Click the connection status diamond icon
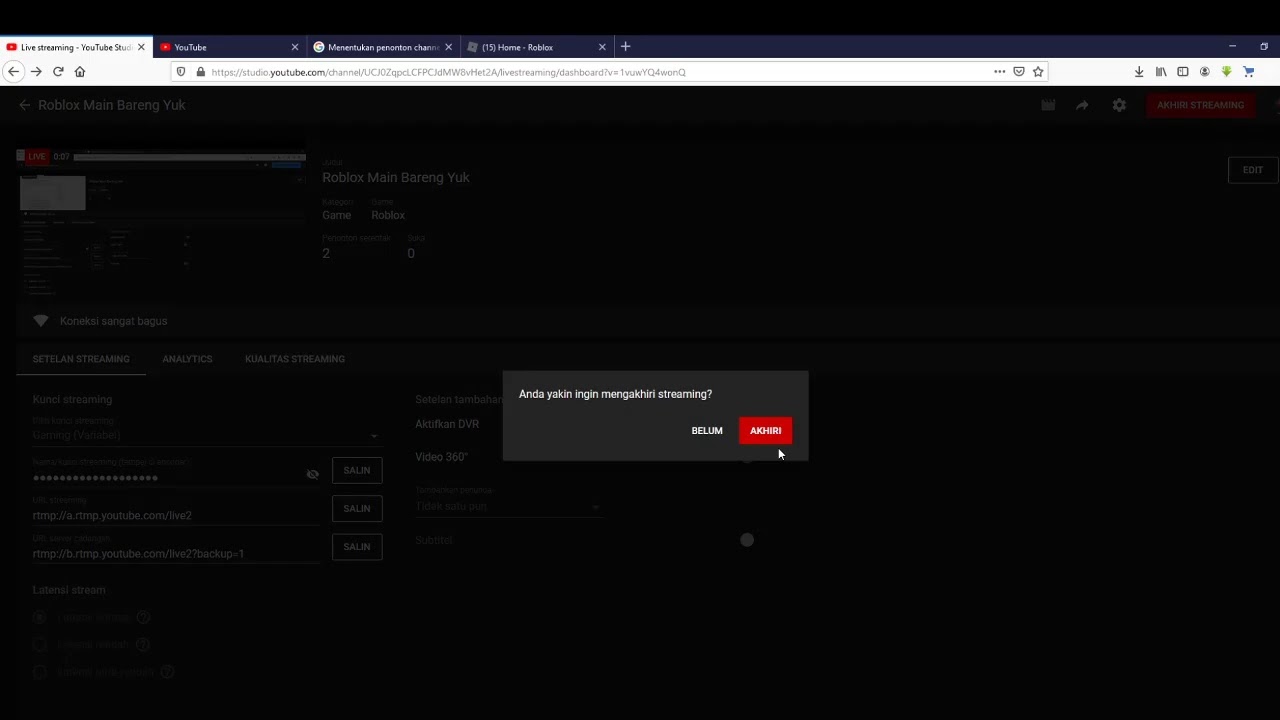 41,321
